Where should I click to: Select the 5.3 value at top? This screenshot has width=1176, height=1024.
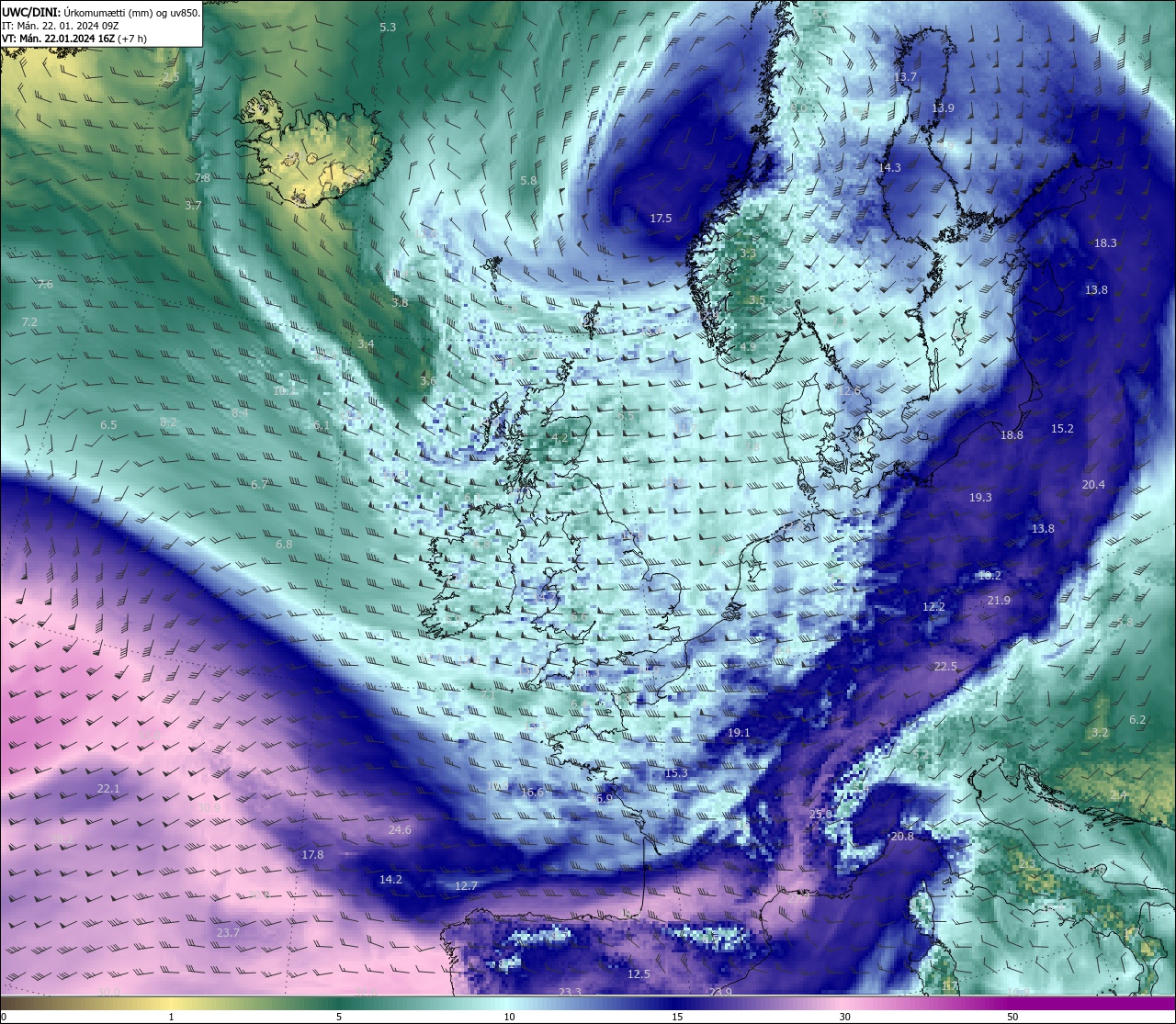click(388, 28)
